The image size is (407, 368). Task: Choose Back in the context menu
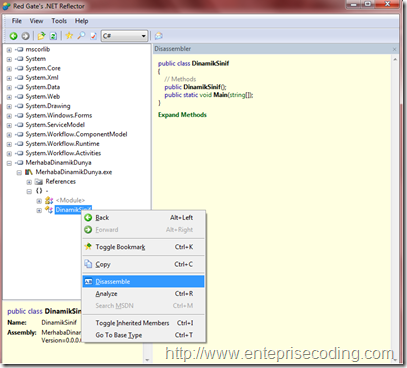143,218
